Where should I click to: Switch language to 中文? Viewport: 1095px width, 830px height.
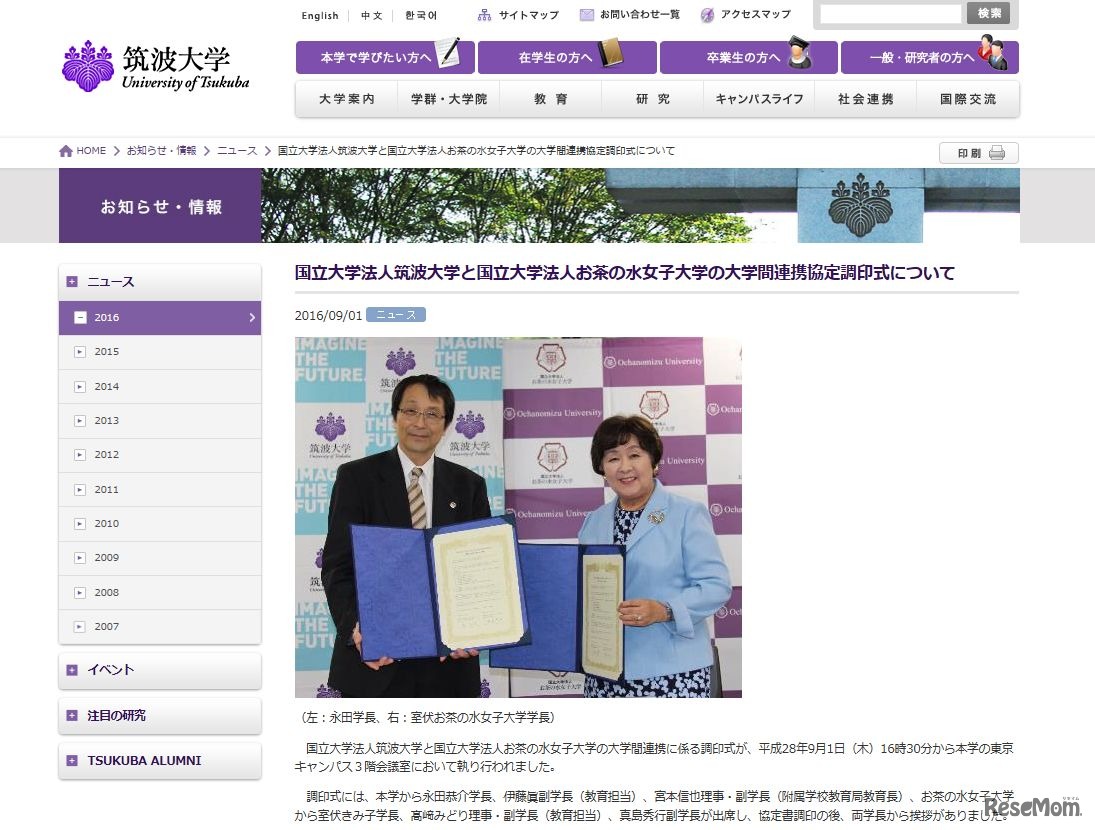pyautogui.click(x=372, y=15)
